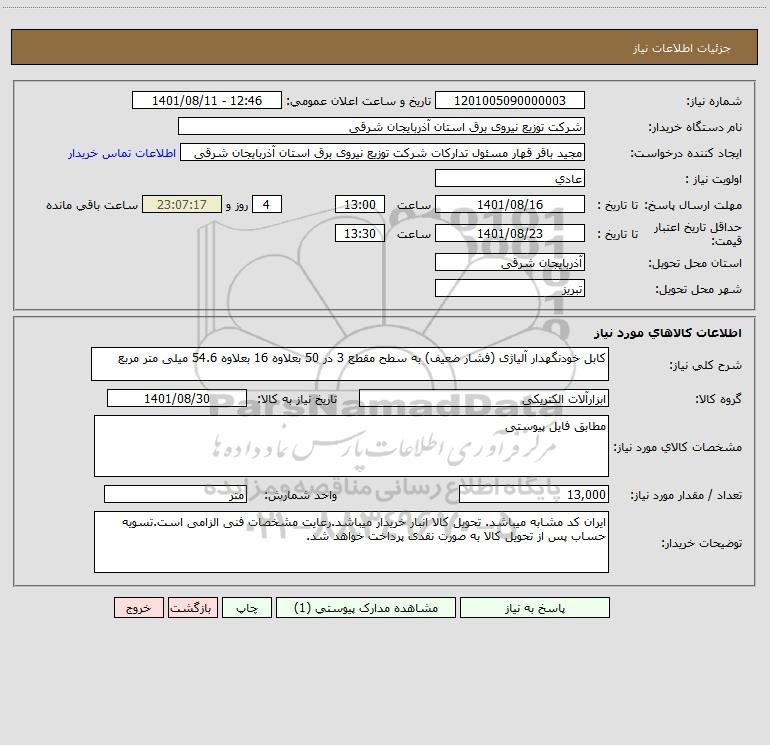Click the buyer organization name field
Image resolution: width=770 pixels, height=745 pixels.
coord(381,126)
